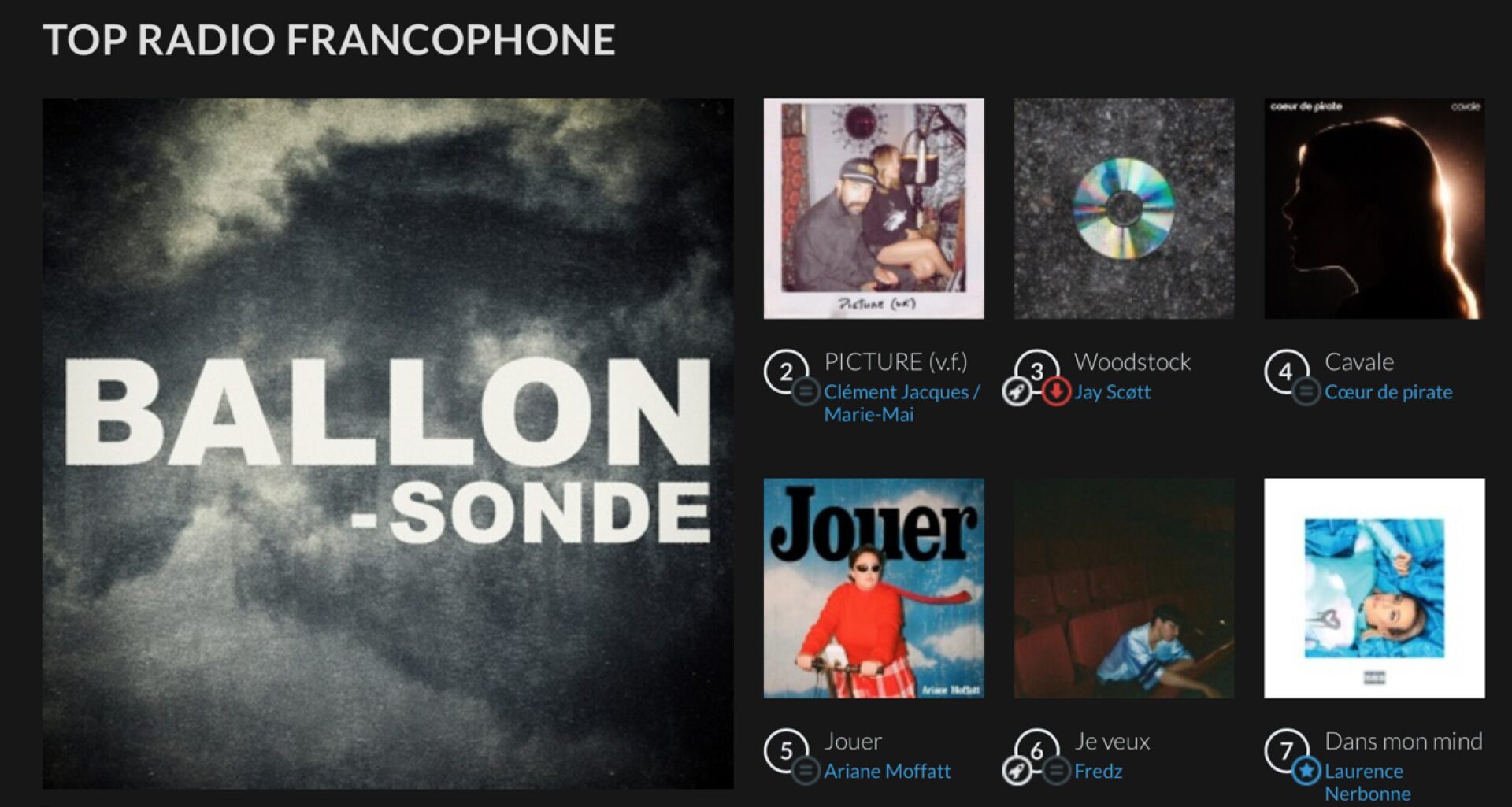Open the Fredz artist link
1512x807 pixels.
pos(1098,771)
